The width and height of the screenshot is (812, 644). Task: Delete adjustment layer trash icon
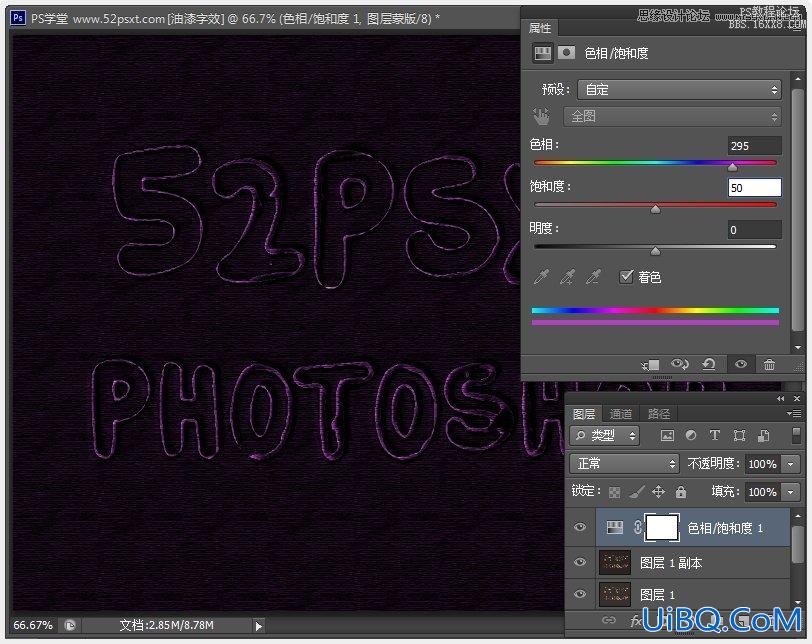coord(769,364)
